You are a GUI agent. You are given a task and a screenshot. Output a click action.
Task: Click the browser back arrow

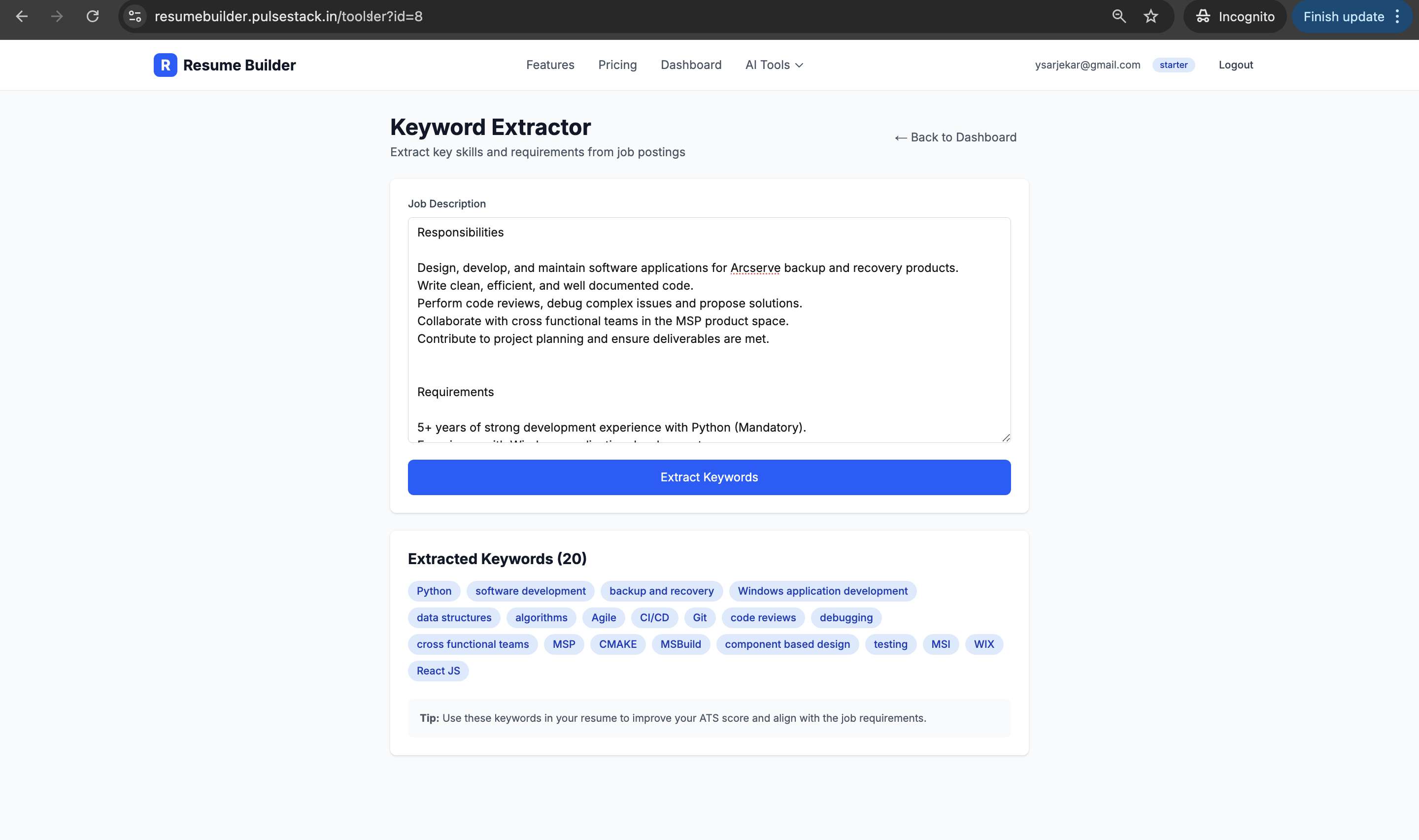[22, 16]
